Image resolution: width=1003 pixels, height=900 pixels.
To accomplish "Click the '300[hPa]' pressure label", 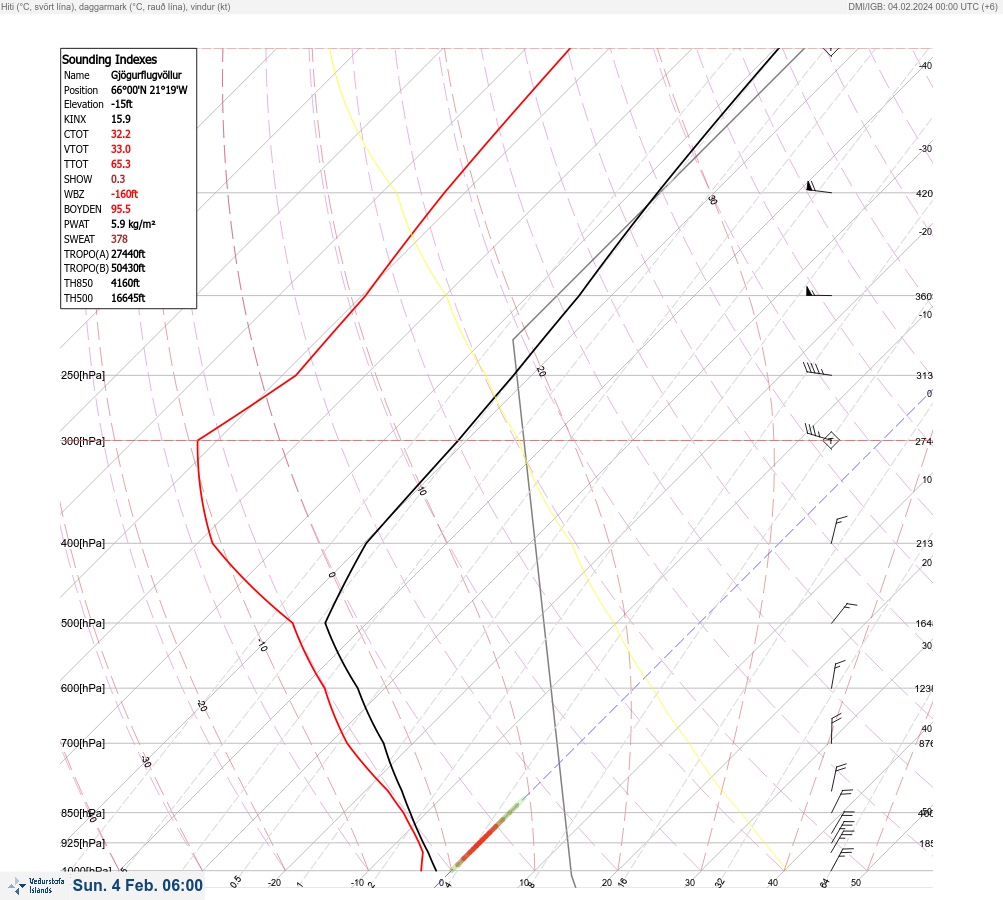I will (x=83, y=441).
